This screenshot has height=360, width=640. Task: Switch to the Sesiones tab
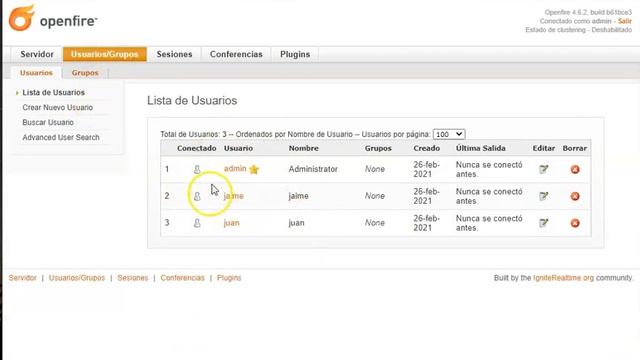(x=174, y=54)
